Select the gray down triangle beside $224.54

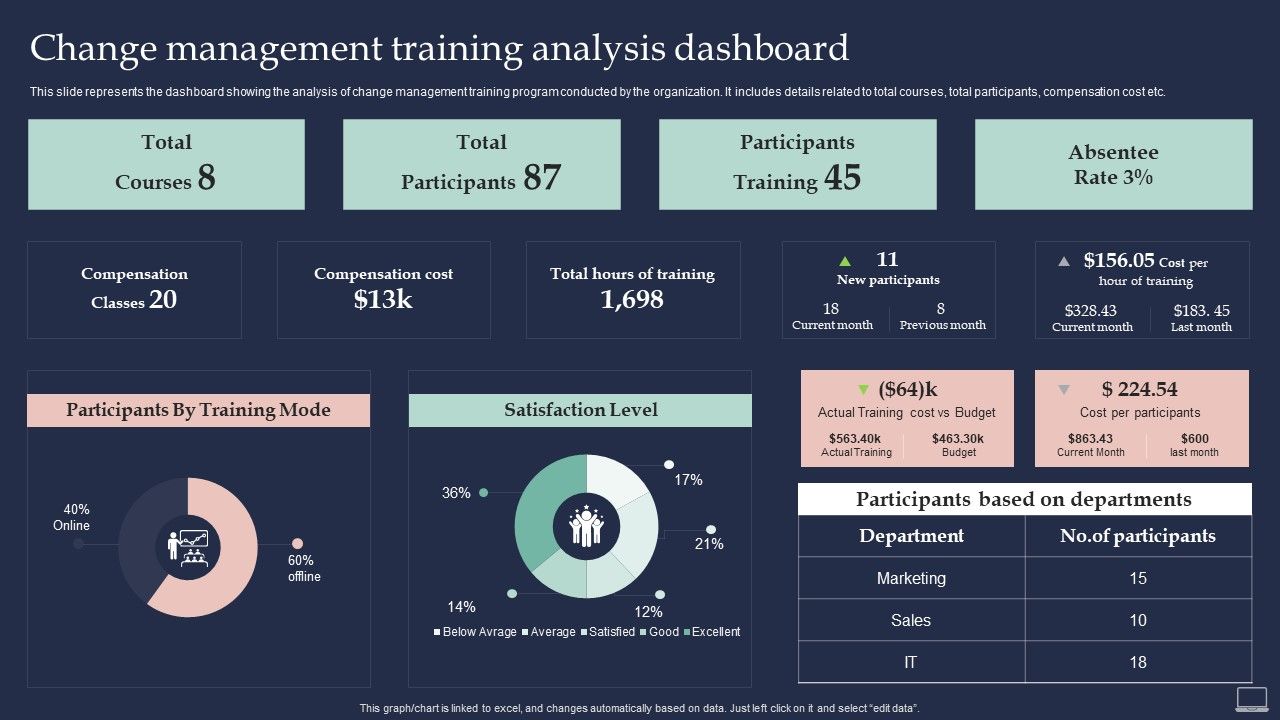click(1064, 389)
